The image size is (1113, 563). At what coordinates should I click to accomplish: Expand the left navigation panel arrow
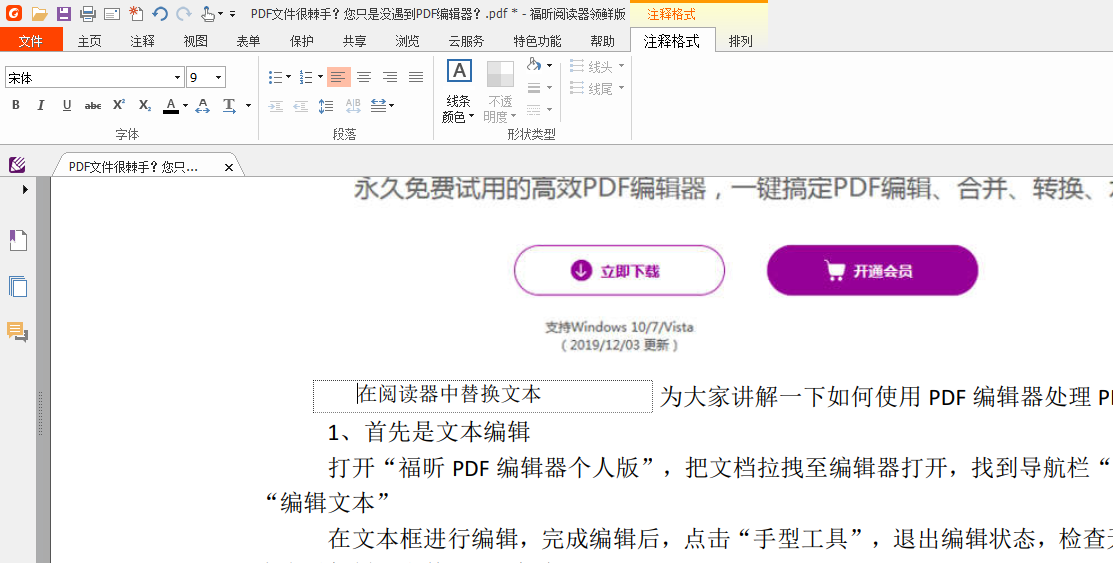click(25, 190)
